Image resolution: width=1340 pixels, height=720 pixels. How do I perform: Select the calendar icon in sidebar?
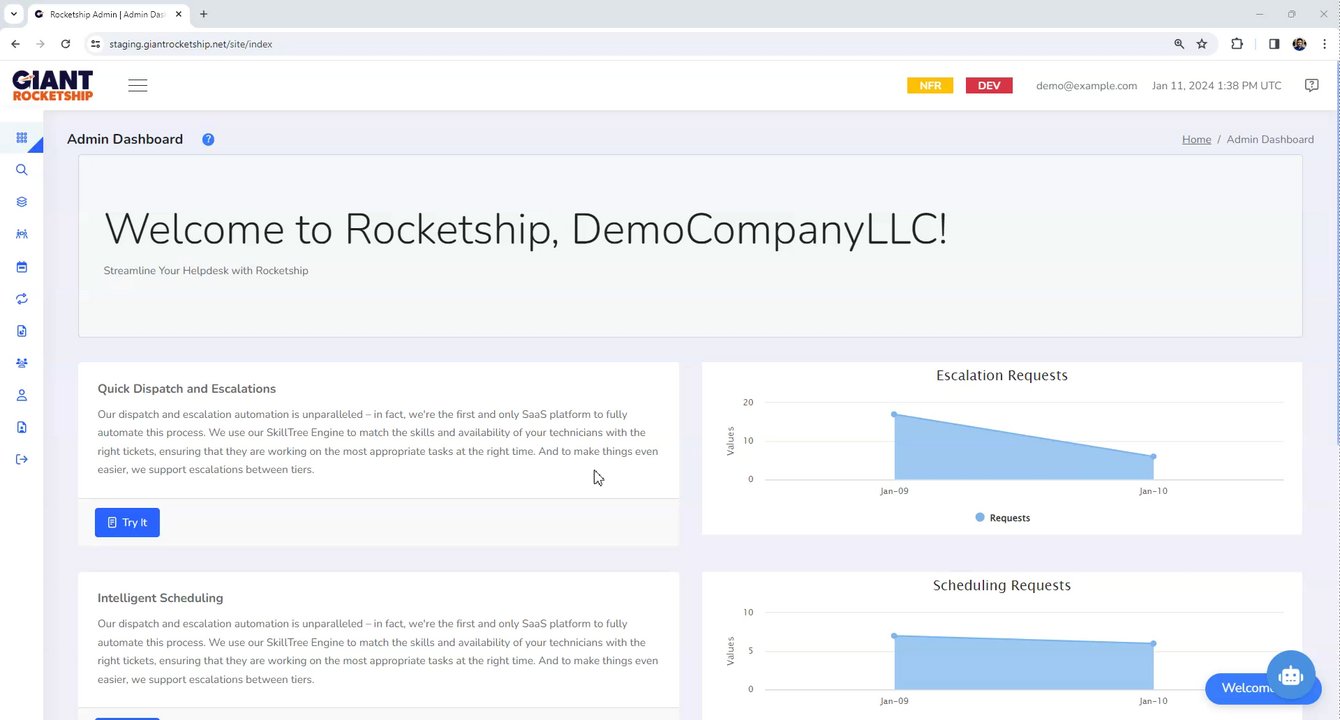(22, 267)
